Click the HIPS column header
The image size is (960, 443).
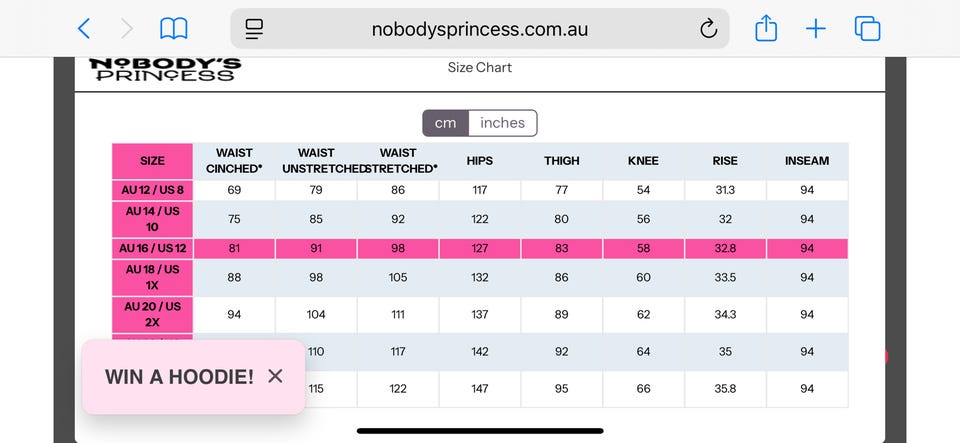479,161
